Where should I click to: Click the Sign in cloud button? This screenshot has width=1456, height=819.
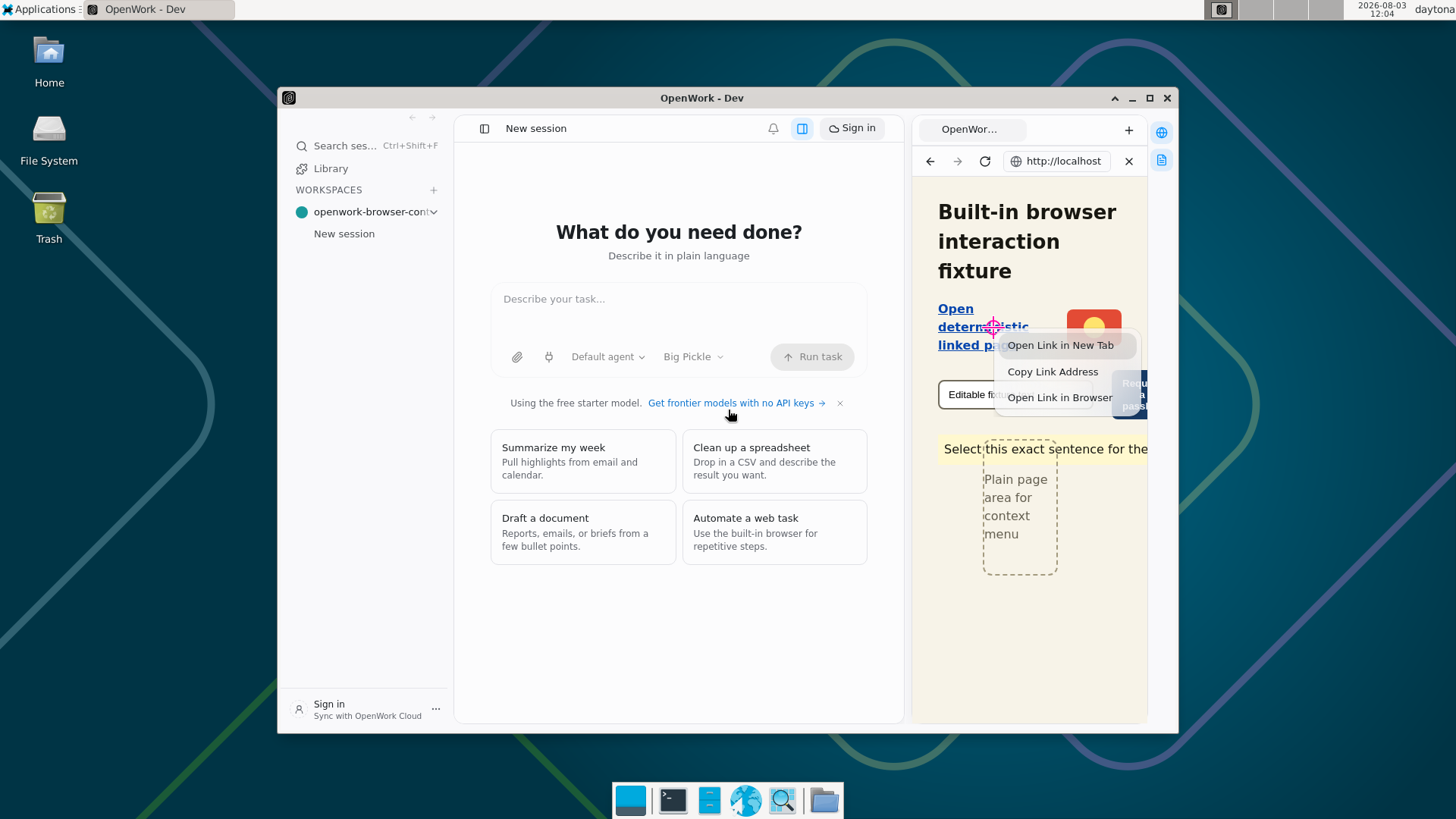(x=852, y=129)
